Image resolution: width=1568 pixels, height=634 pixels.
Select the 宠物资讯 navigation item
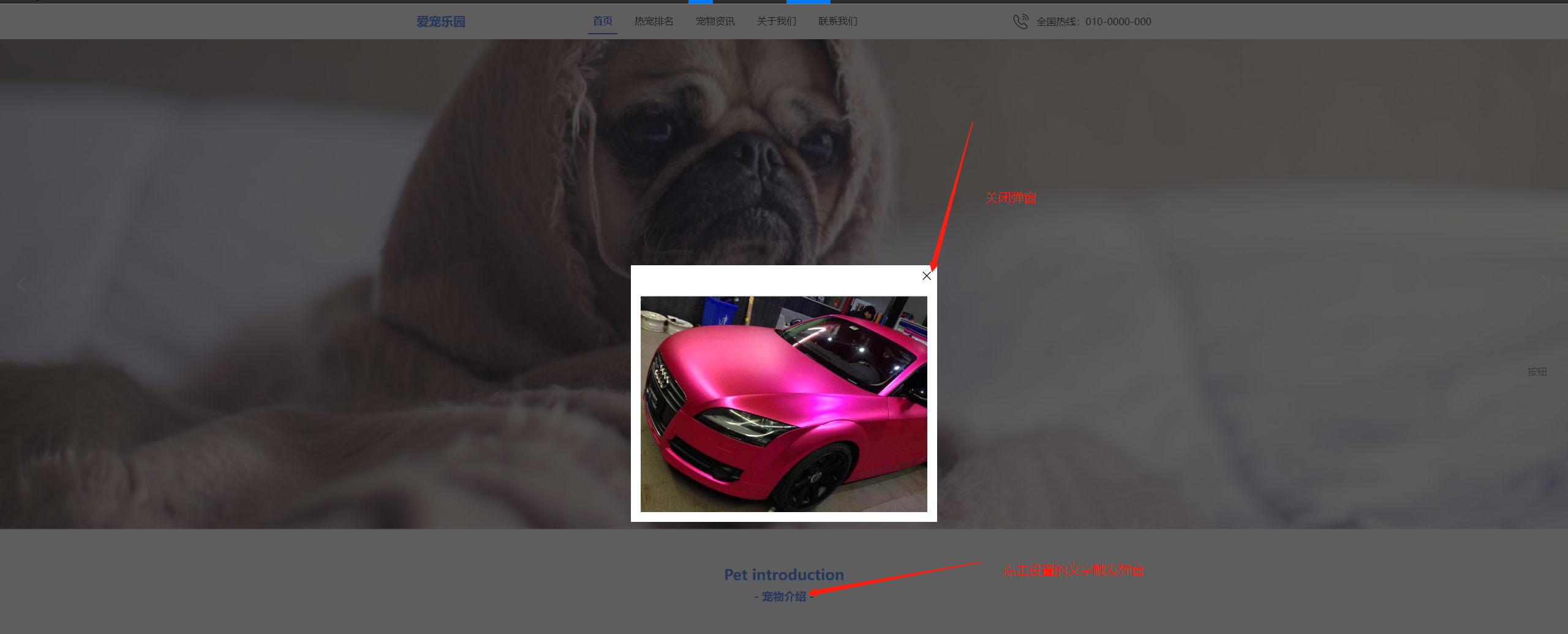715,21
